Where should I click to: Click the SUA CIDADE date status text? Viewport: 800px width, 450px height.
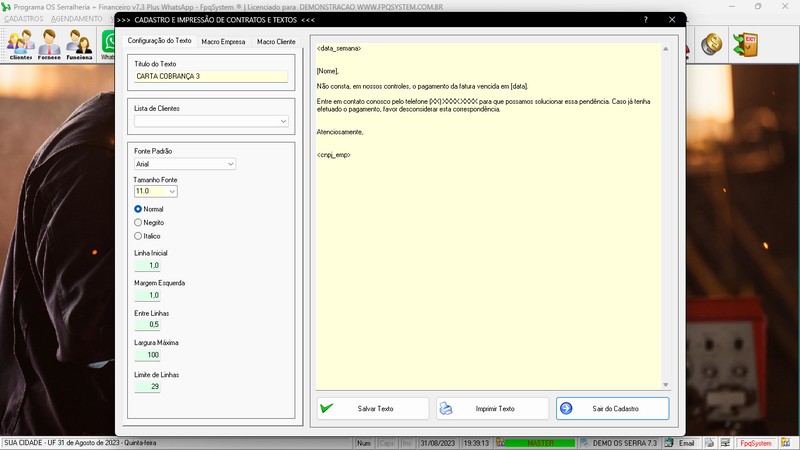[80, 443]
